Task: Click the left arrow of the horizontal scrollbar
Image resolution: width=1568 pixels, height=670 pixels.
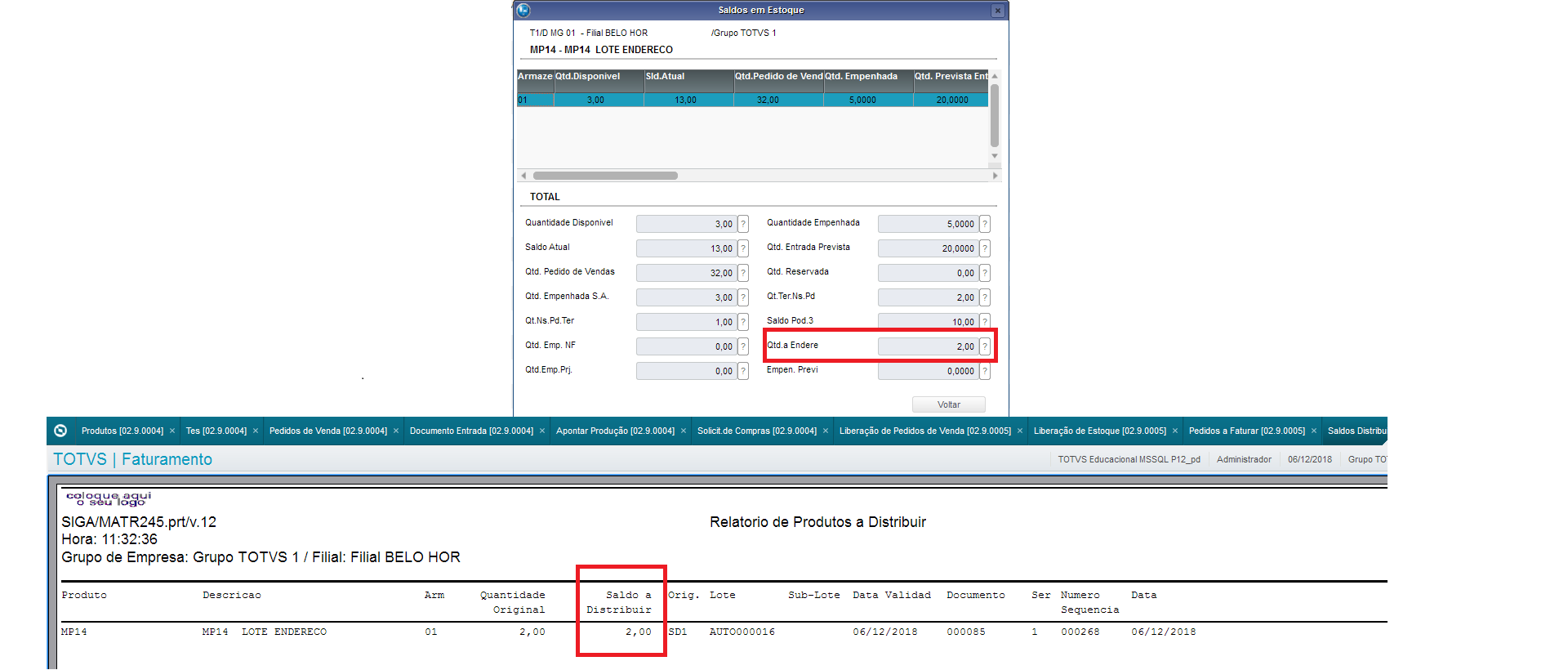Action: [x=523, y=176]
